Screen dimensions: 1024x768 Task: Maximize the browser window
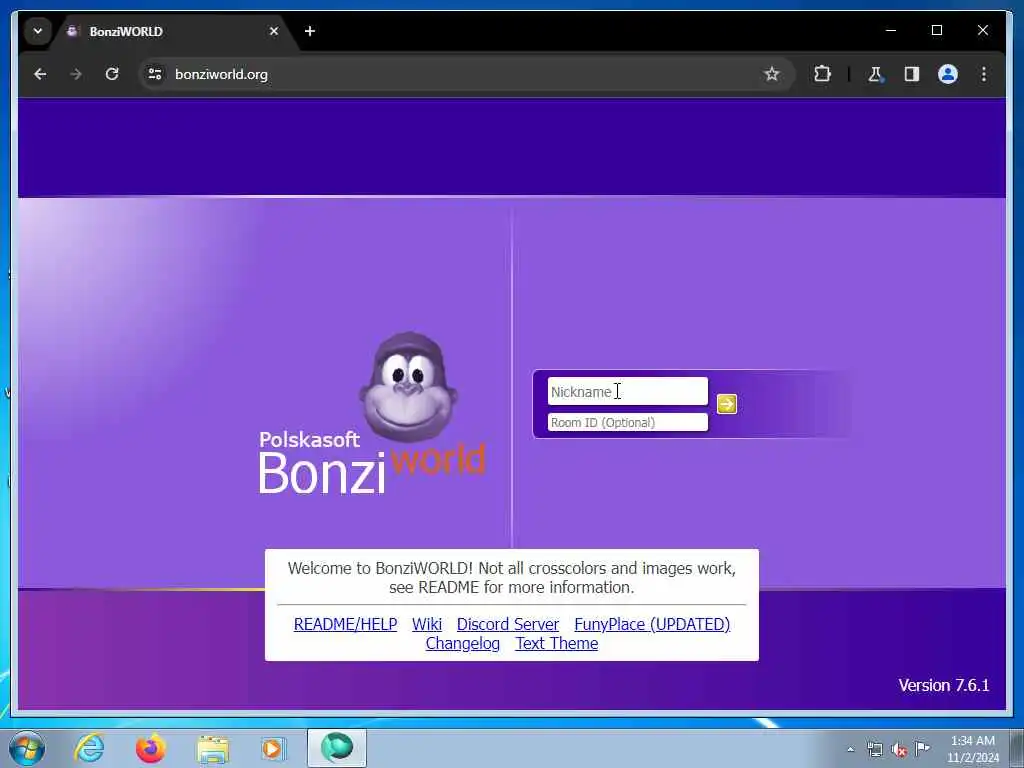(936, 31)
